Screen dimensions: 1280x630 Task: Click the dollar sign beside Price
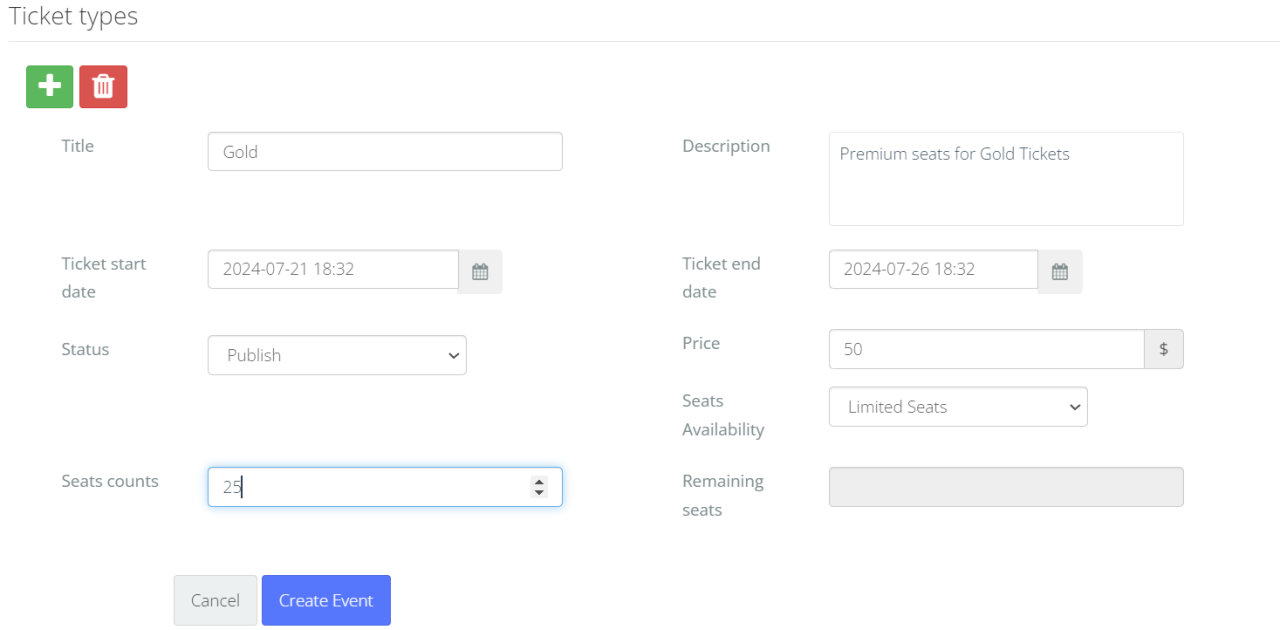click(1163, 349)
